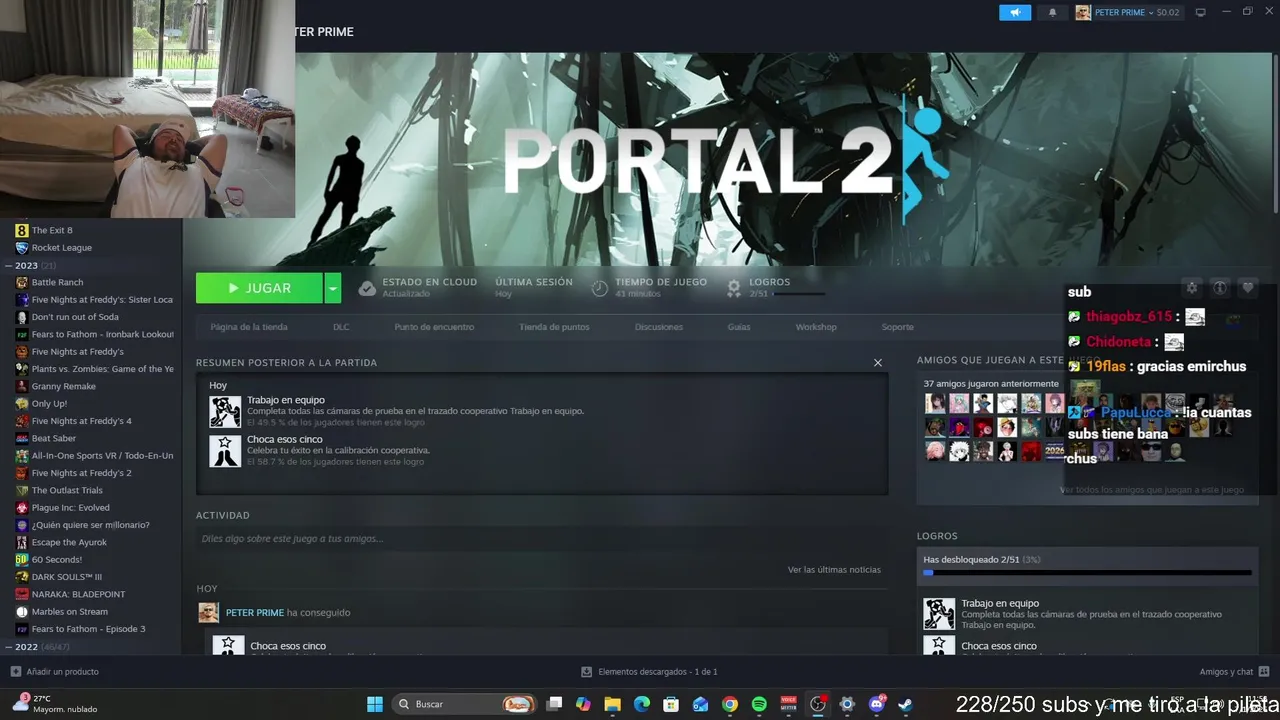Open Microsoft Edge from taskbar
This screenshot has width=1280, height=720.
point(642,704)
